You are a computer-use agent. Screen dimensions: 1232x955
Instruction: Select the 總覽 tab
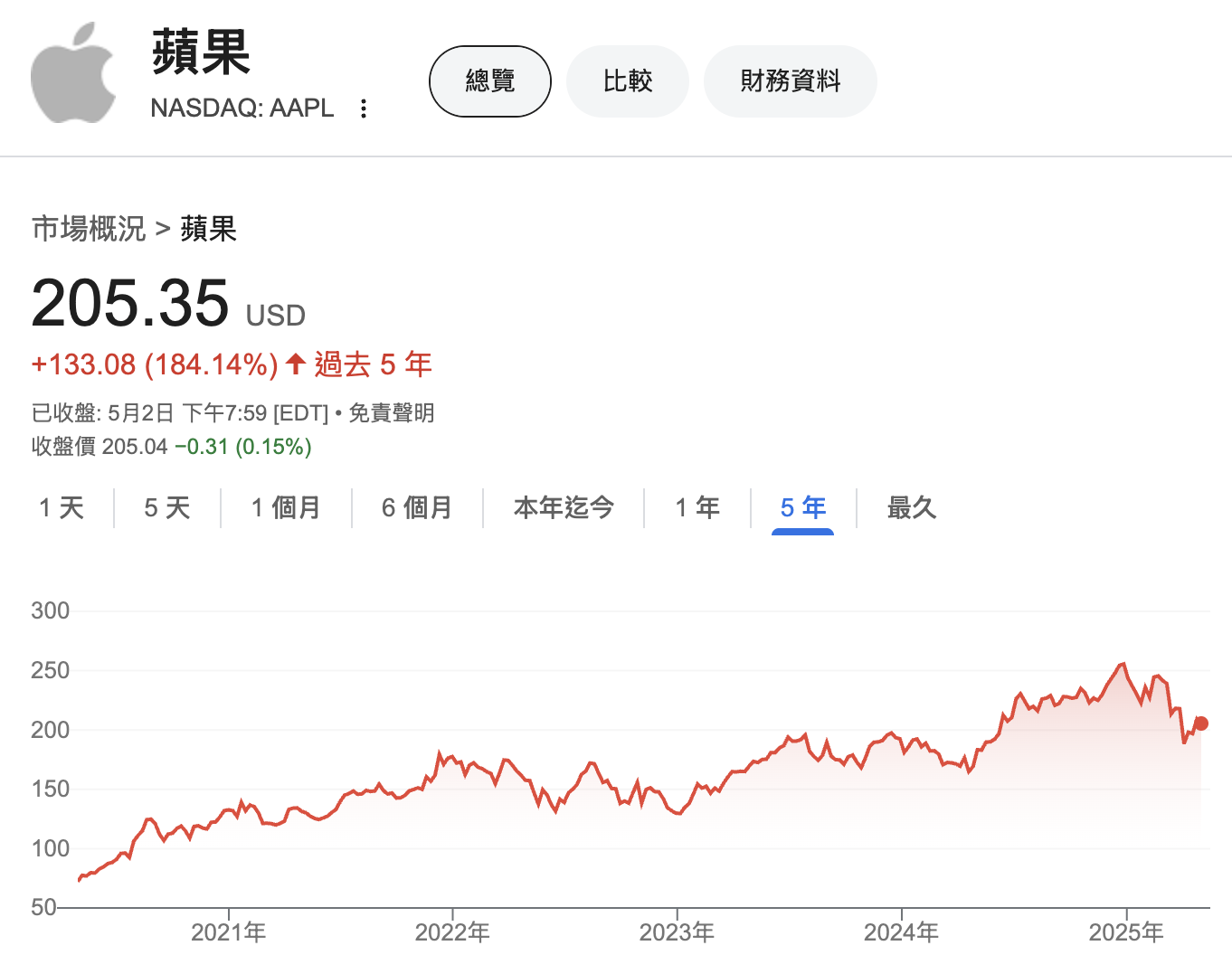(x=489, y=80)
